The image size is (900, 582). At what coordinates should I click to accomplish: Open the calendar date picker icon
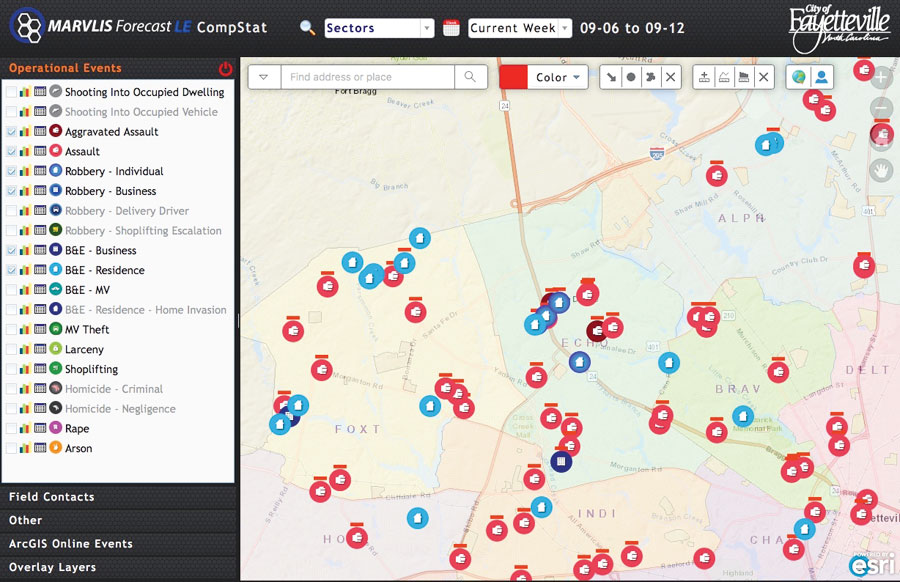tap(451, 28)
